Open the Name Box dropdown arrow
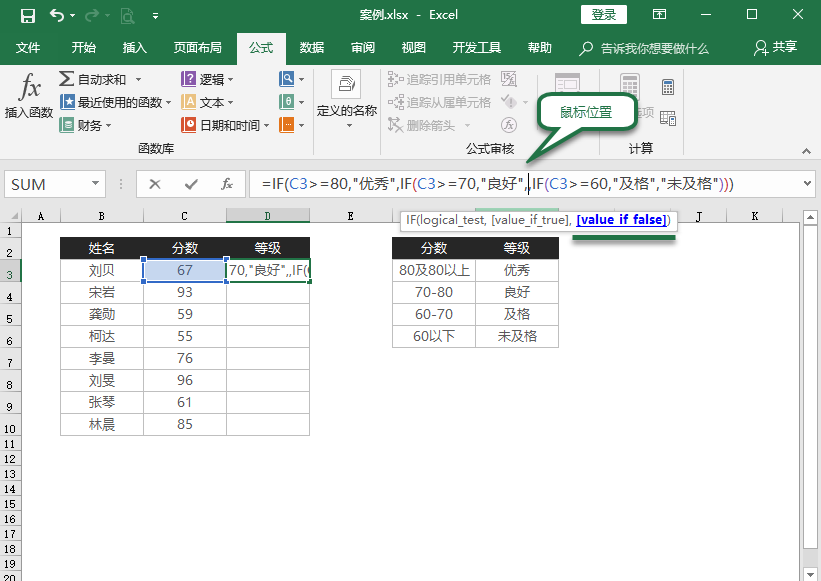 95,183
